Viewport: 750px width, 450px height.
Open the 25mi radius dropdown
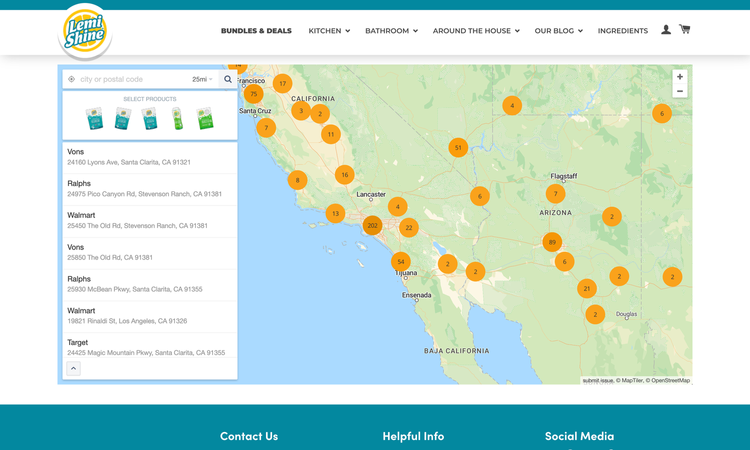tap(202, 79)
